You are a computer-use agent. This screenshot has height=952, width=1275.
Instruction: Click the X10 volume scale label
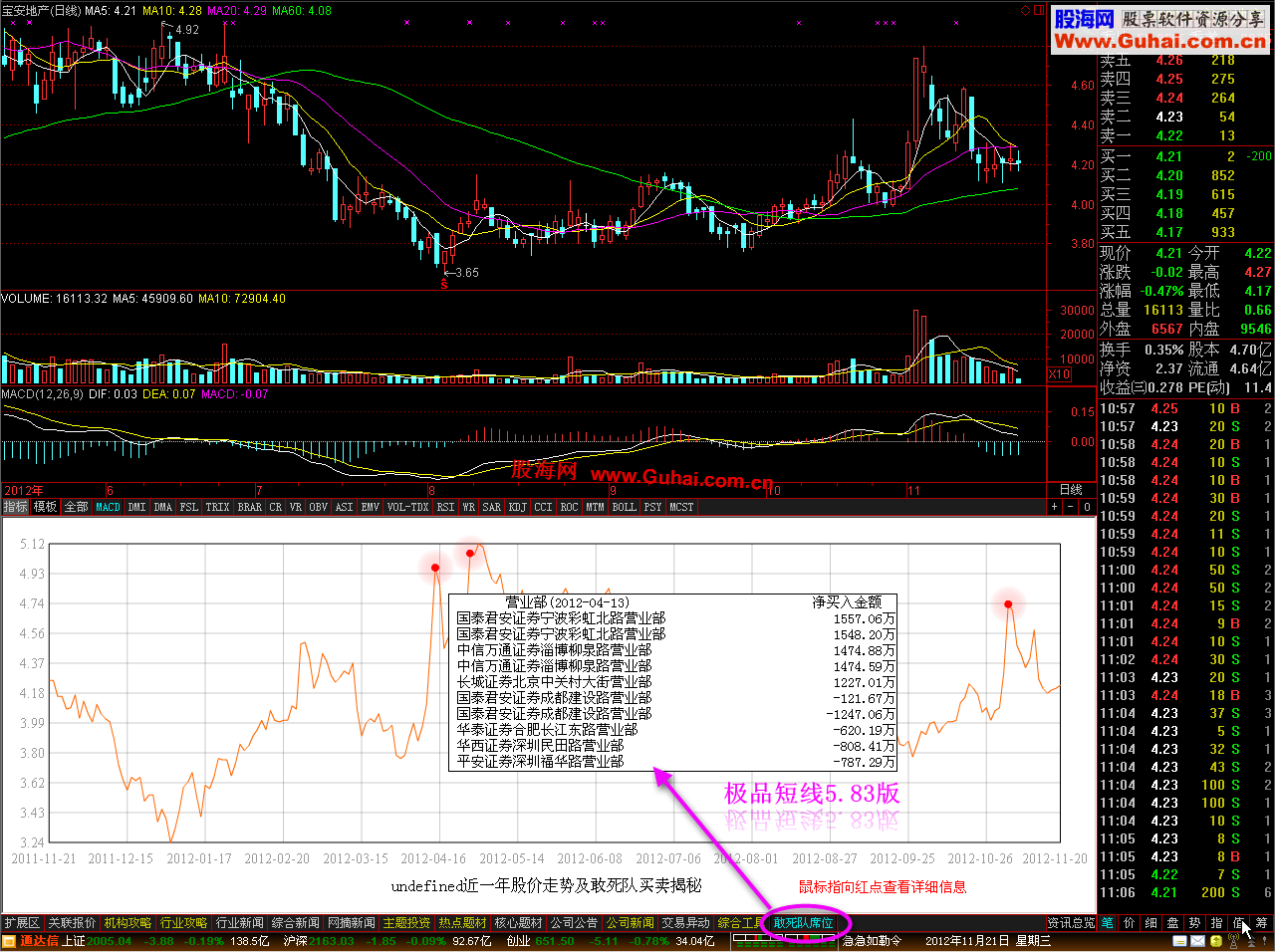tap(1060, 374)
